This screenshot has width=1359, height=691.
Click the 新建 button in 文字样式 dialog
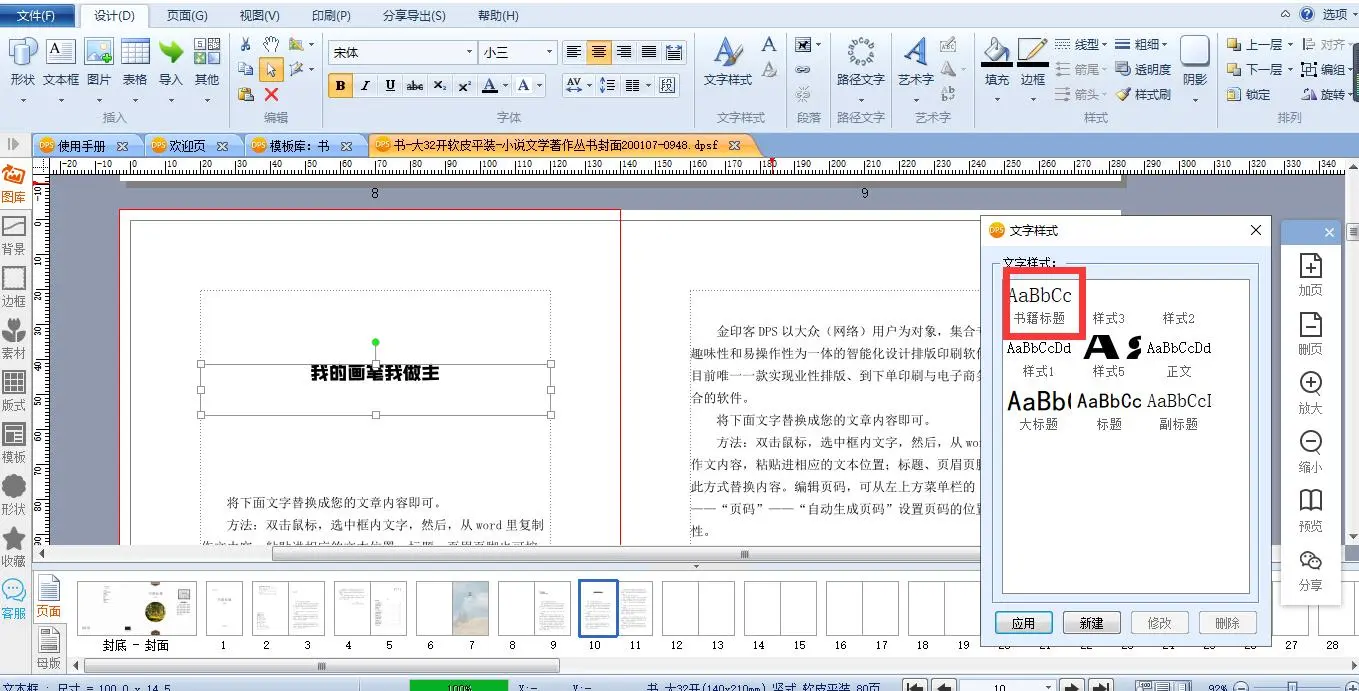1091,623
